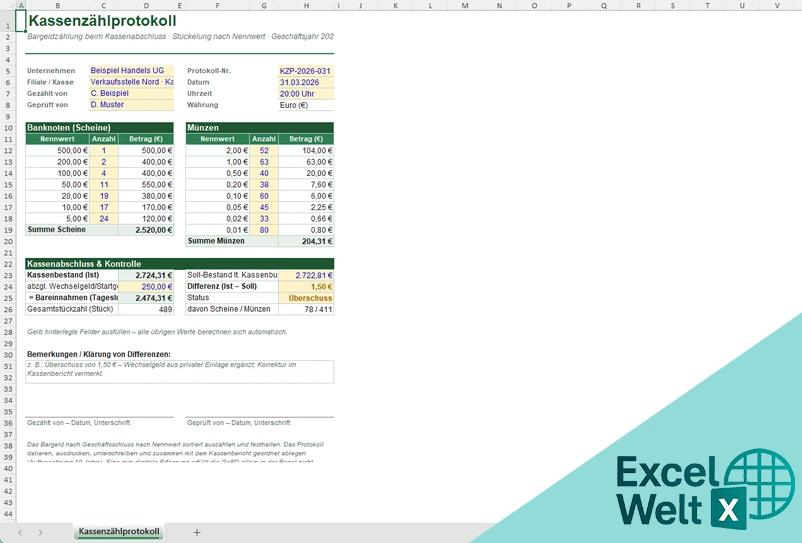Select Wechselgeld value 250,00 €

pos(146,286)
